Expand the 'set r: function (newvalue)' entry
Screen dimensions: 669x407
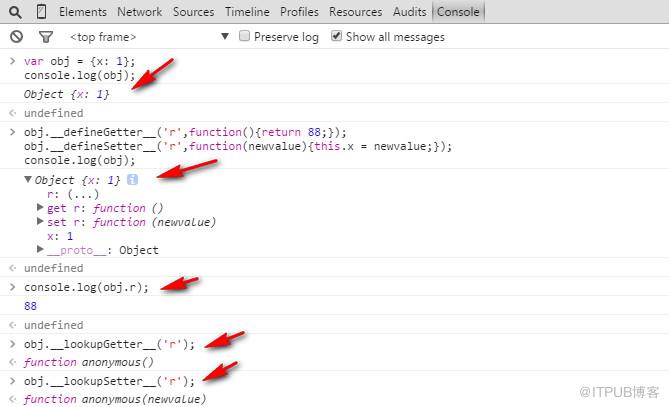tap(40, 221)
